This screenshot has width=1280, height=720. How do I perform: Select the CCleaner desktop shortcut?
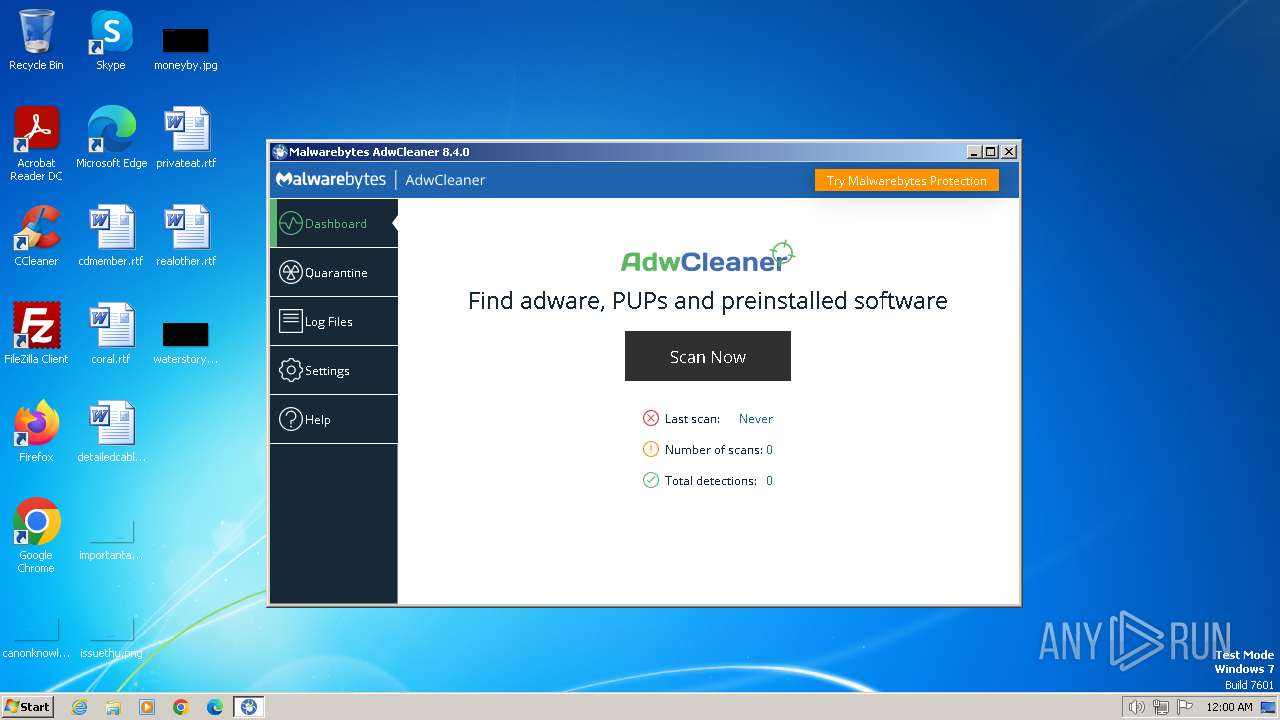[x=36, y=236]
